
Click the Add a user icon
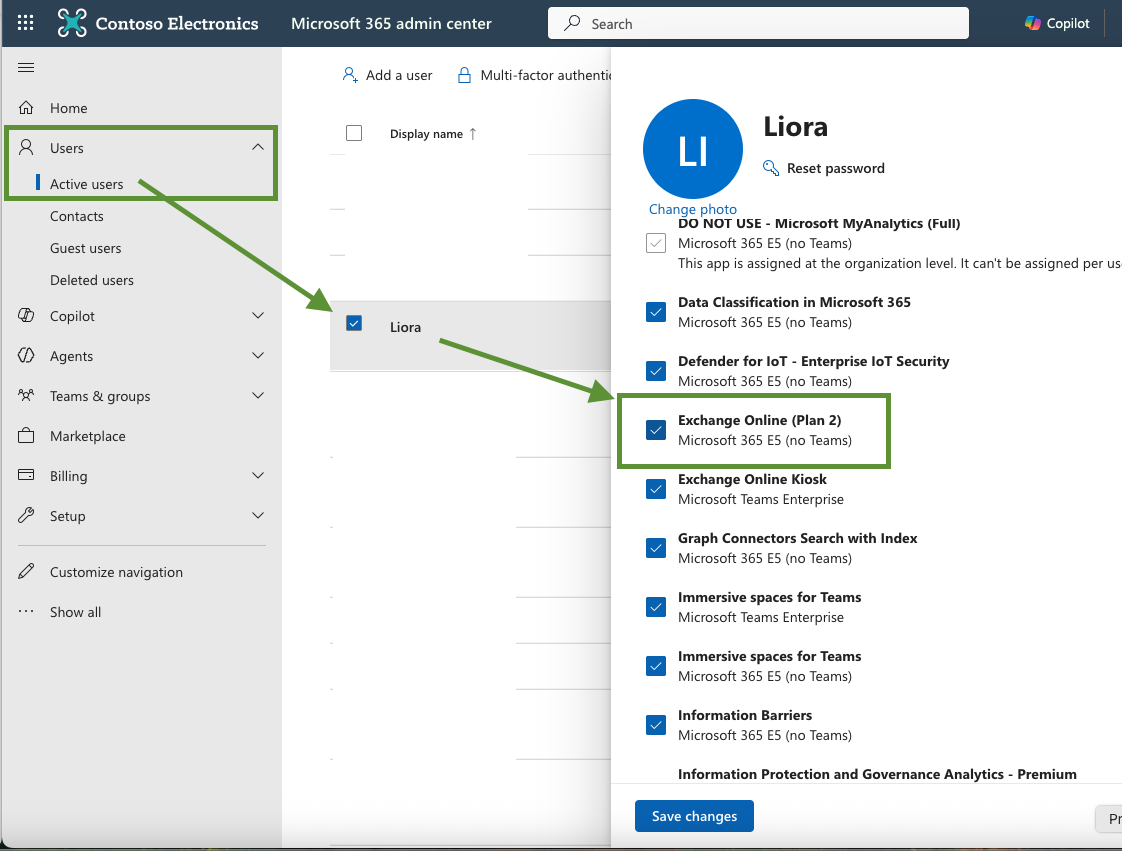click(x=350, y=75)
